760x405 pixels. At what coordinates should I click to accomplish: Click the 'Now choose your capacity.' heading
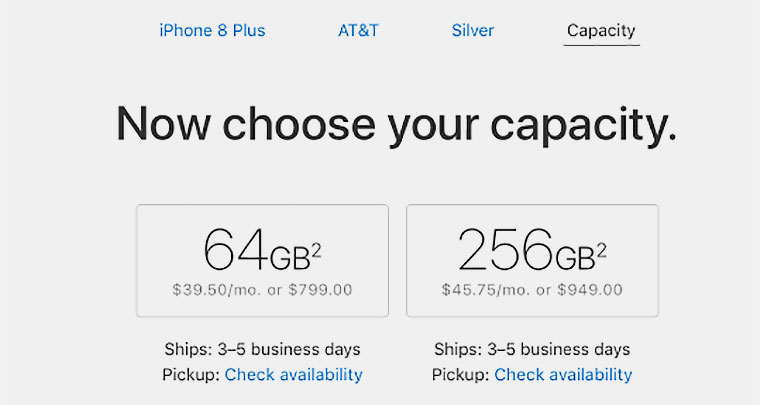tap(396, 124)
